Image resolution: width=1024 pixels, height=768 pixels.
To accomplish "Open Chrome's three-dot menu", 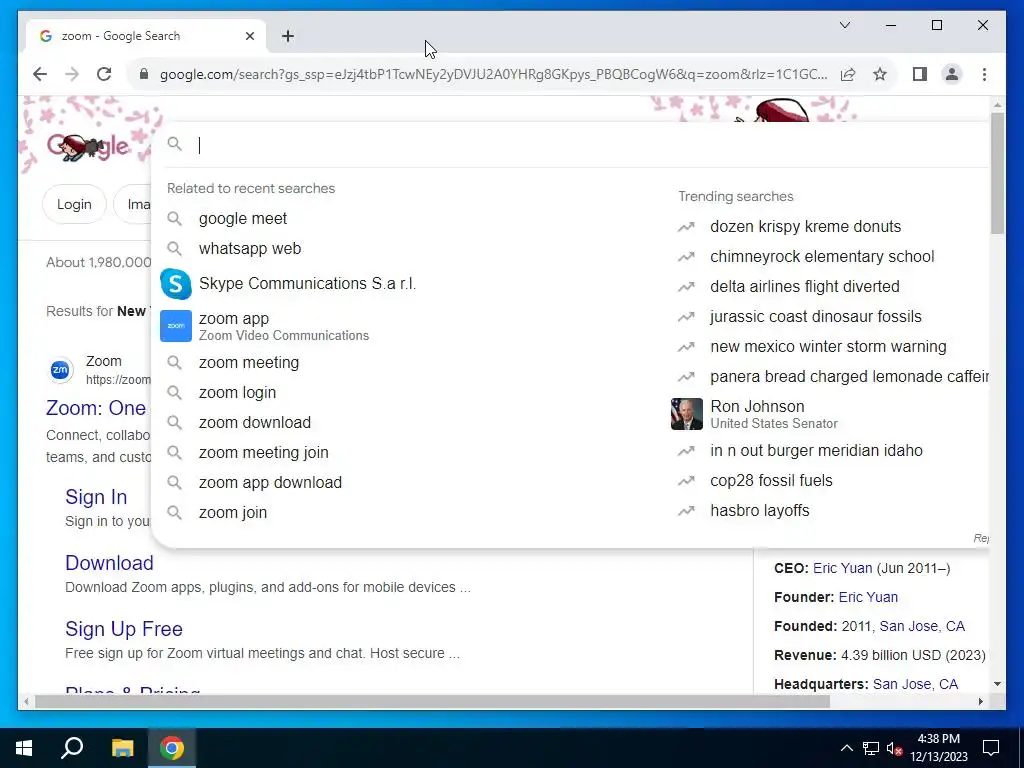I will pyautogui.click(x=984, y=74).
